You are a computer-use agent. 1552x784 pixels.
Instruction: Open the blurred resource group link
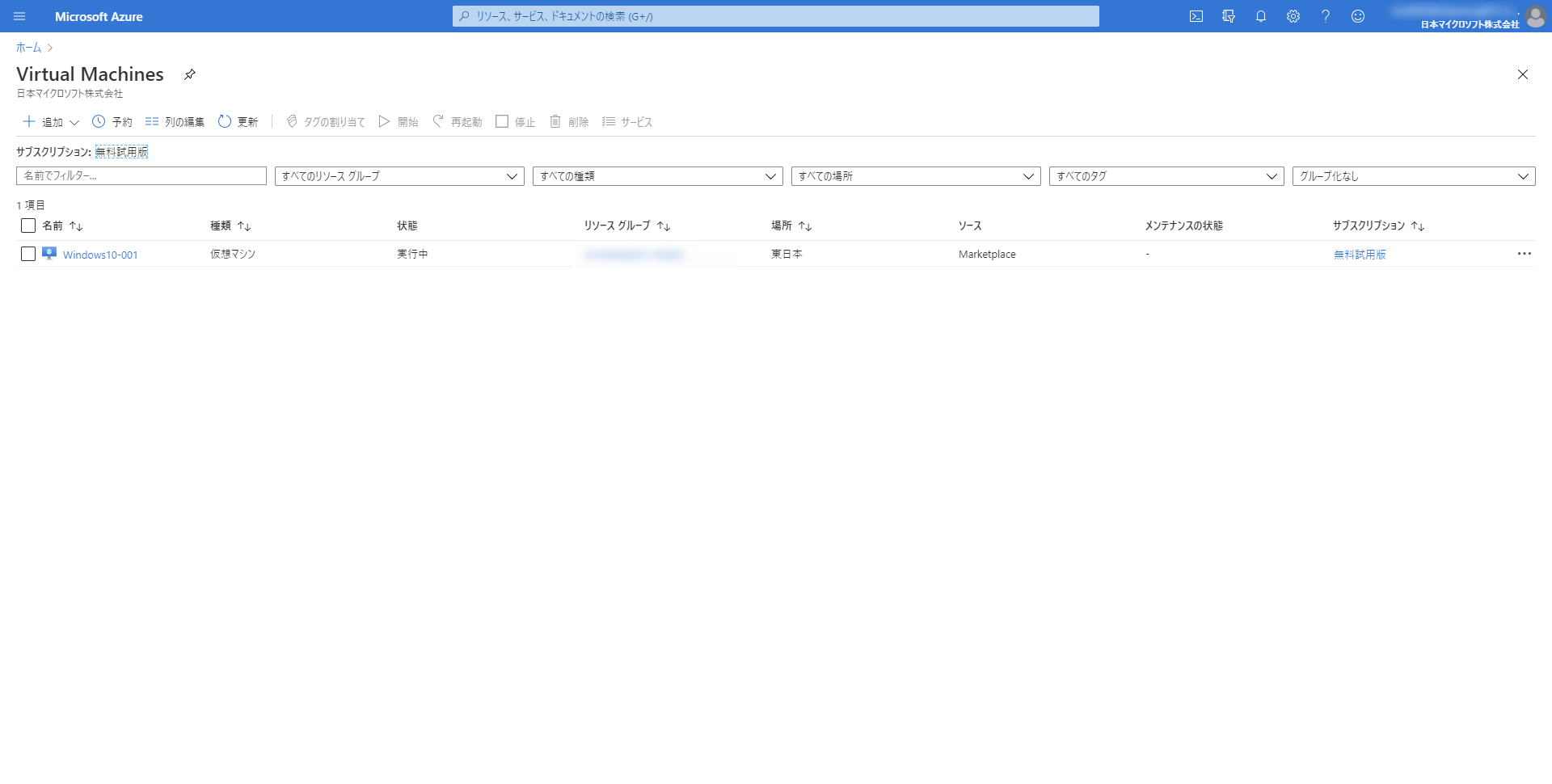(x=634, y=255)
